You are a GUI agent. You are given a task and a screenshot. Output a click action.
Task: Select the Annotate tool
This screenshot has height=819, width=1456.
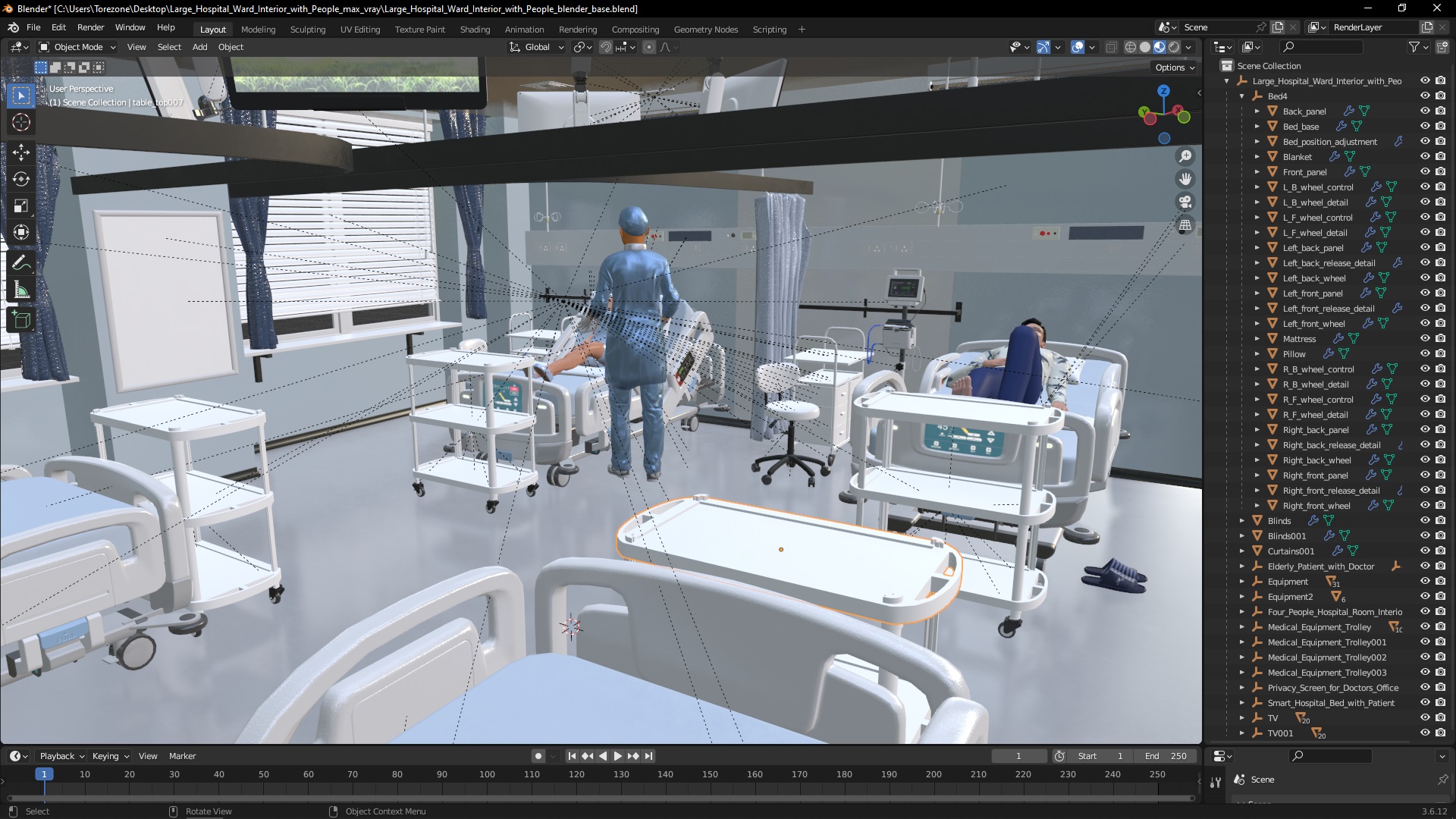pos(21,263)
